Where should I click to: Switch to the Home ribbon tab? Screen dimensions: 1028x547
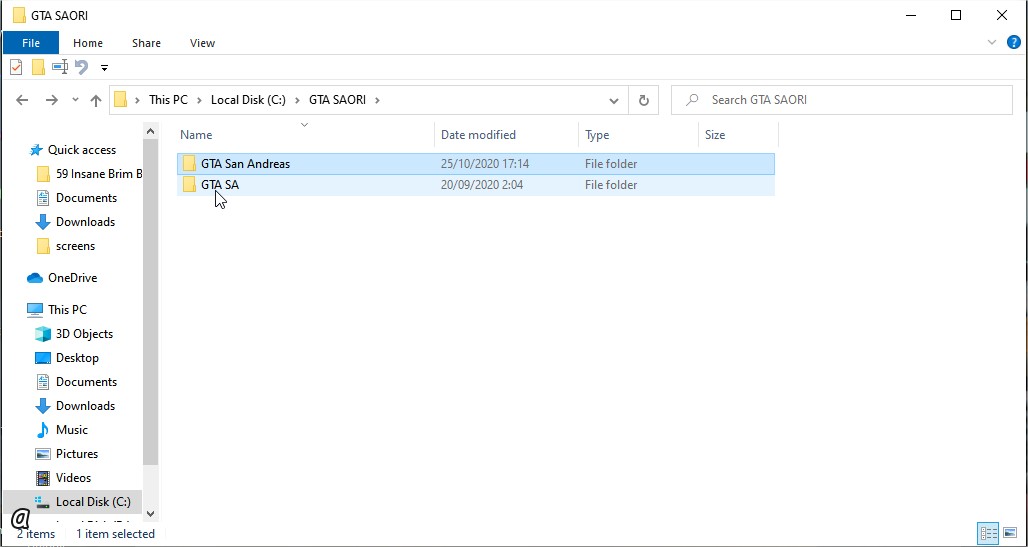(x=88, y=43)
